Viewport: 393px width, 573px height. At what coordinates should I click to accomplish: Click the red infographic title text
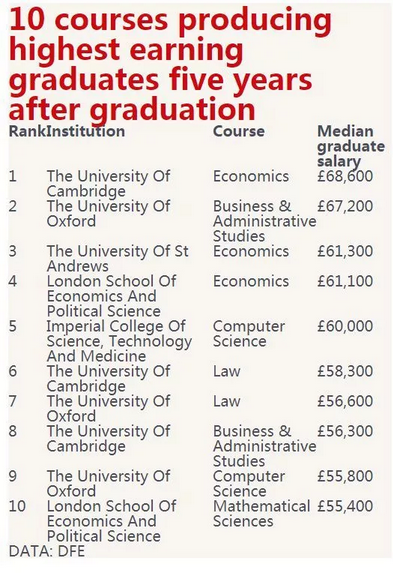coord(170,64)
